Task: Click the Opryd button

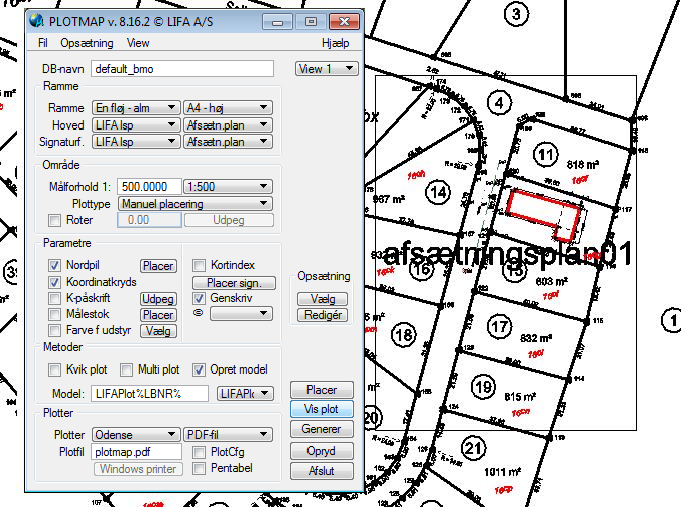Action: [x=321, y=451]
